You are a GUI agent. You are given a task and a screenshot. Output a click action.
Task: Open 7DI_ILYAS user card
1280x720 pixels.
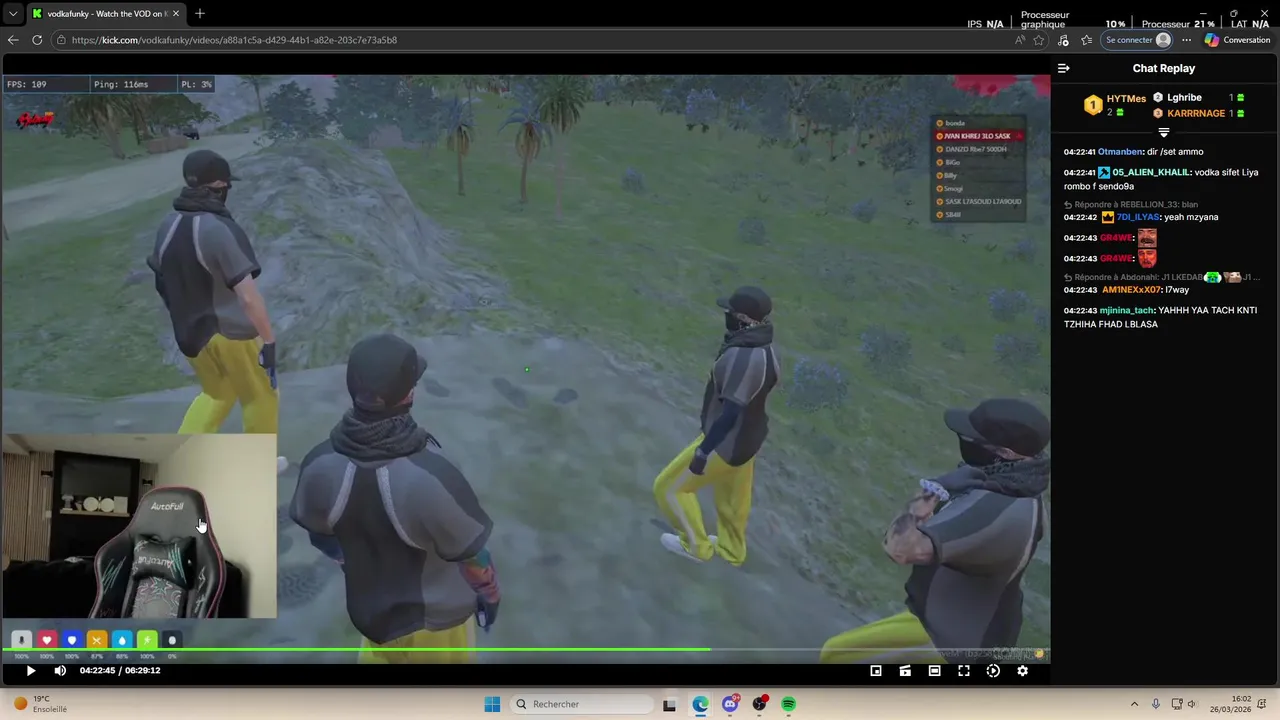coord(1139,217)
